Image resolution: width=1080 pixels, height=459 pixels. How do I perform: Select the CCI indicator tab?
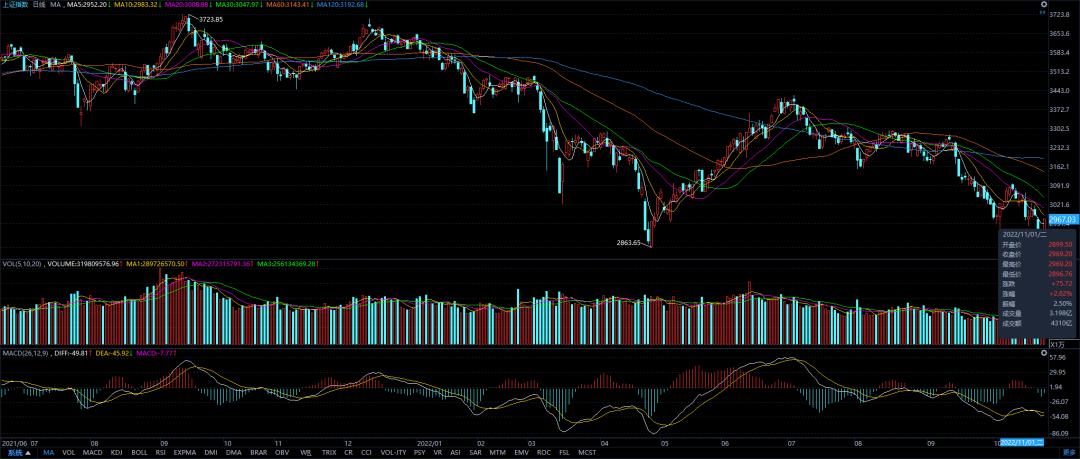pos(366,453)
